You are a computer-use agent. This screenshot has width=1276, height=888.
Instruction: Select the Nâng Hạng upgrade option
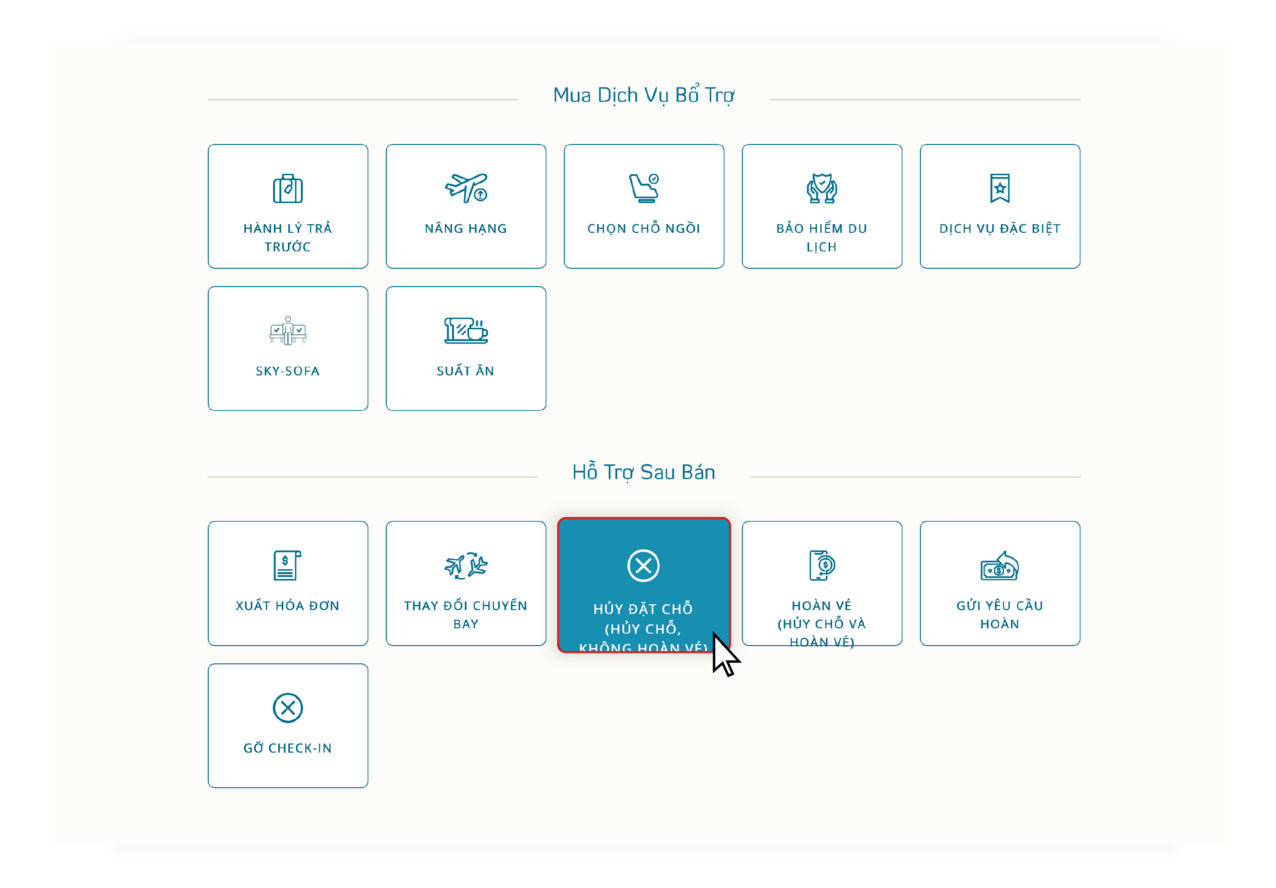[465, 206]
